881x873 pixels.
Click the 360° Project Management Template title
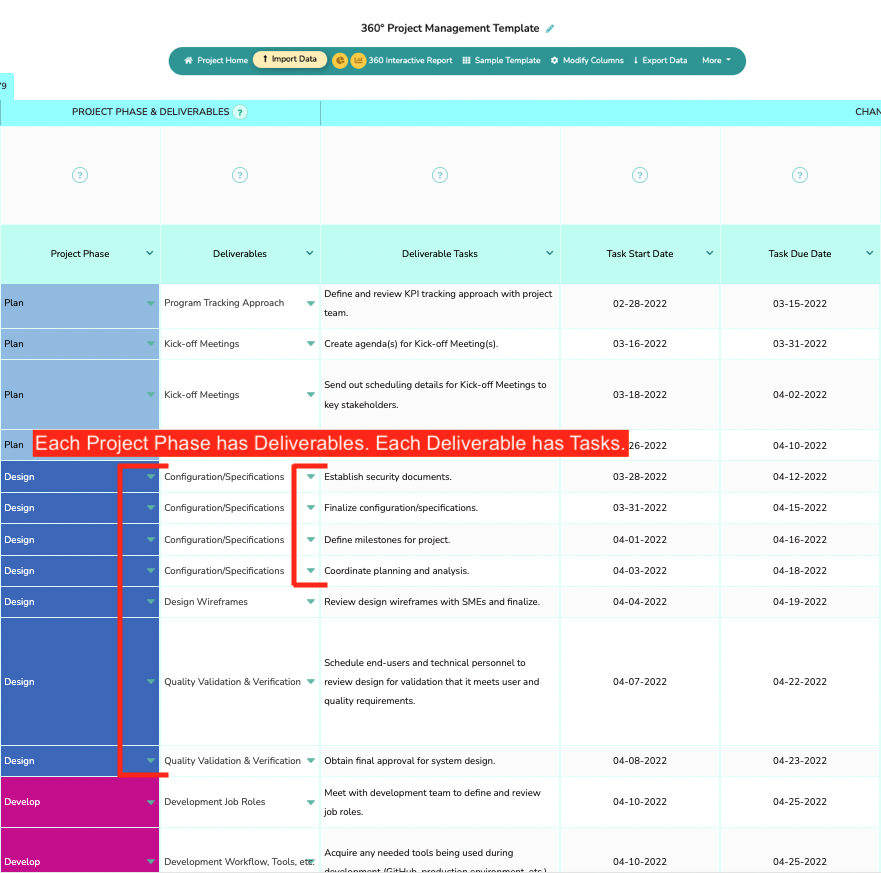pos(450,28)
